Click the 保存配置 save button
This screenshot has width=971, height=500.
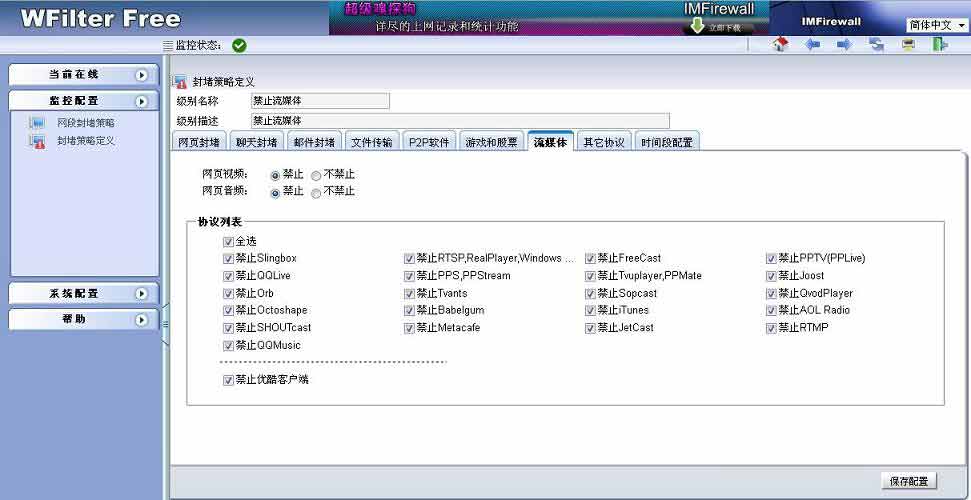point(909,481)
